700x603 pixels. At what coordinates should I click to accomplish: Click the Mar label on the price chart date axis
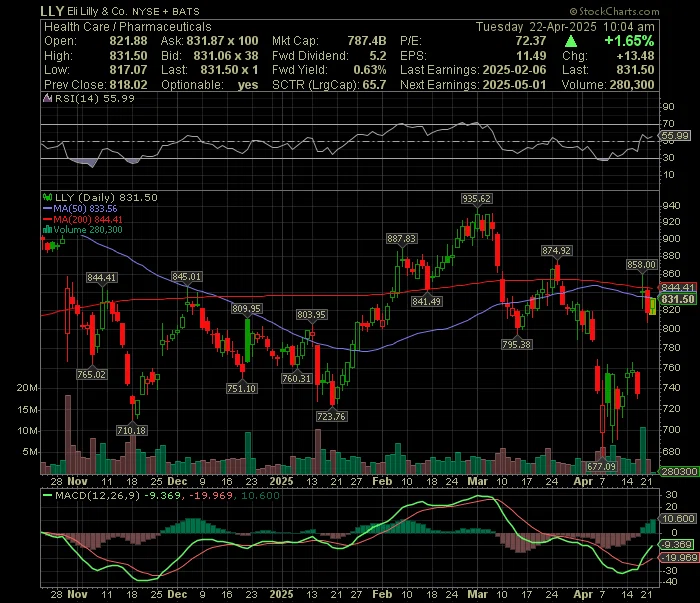coord(477,482)
